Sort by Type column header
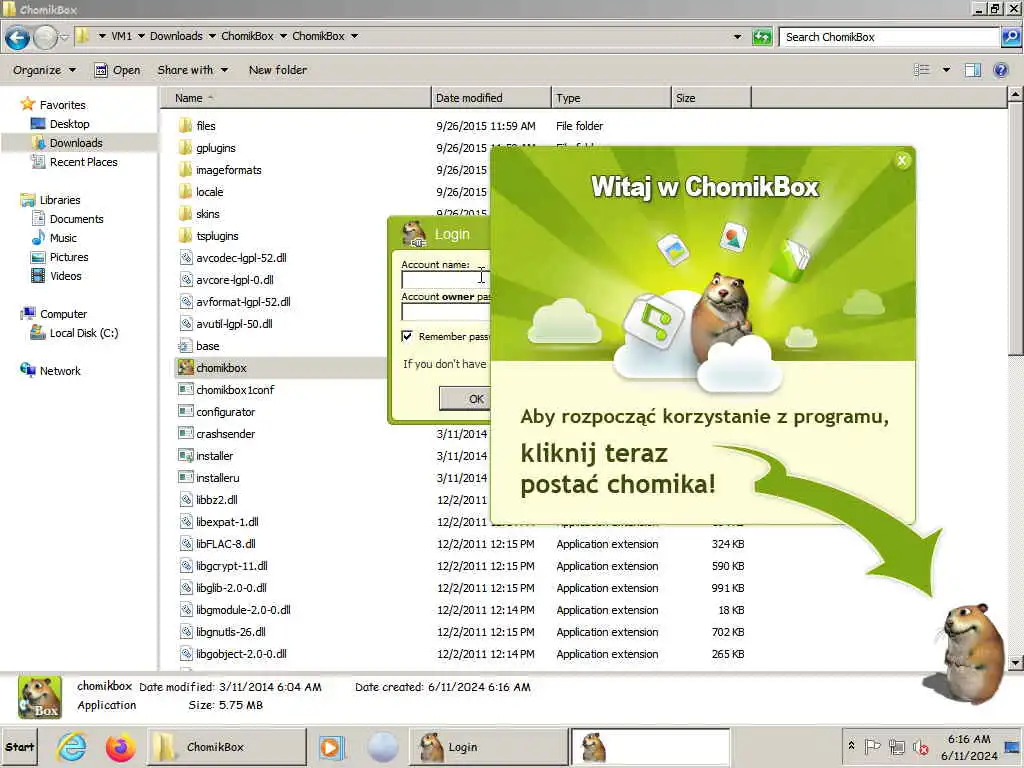The width and height of the screenshot is (1024, 768). click(x=611, y=98)
